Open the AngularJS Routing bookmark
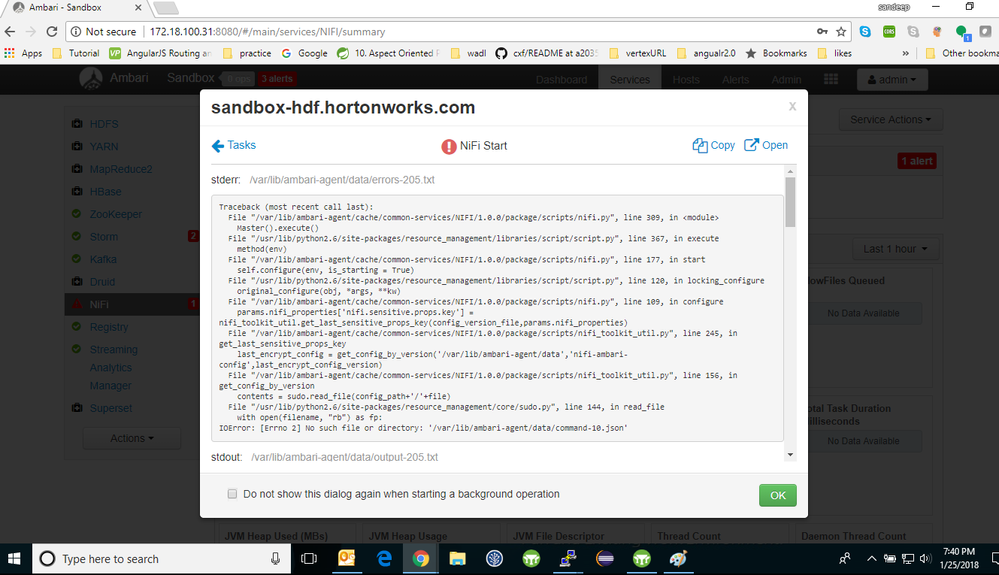This screenshot has width=999, height=575. point(161,53)
